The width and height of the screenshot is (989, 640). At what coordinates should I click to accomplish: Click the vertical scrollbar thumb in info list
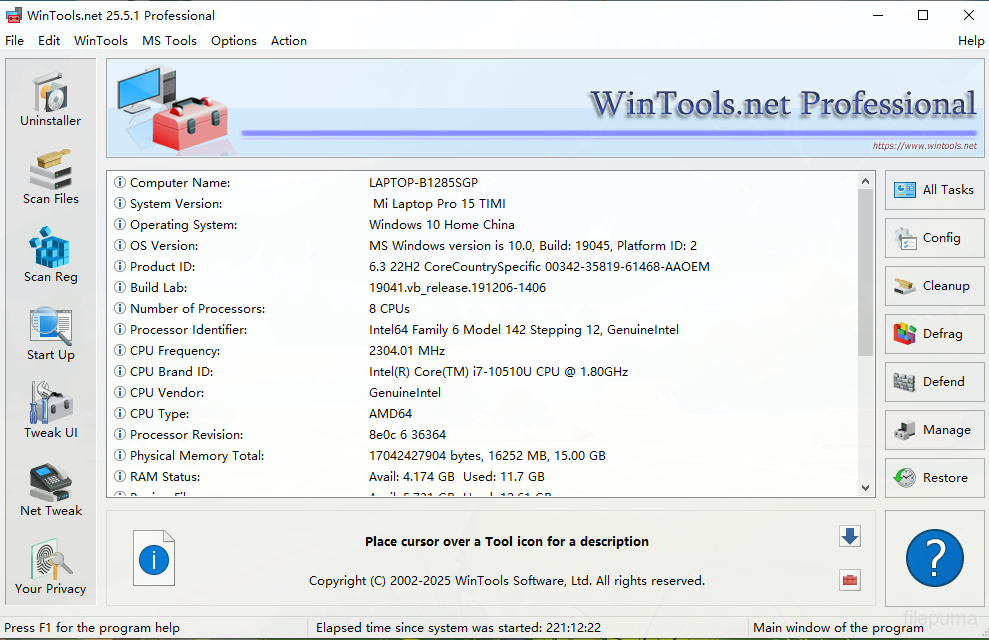pos(865,272)
